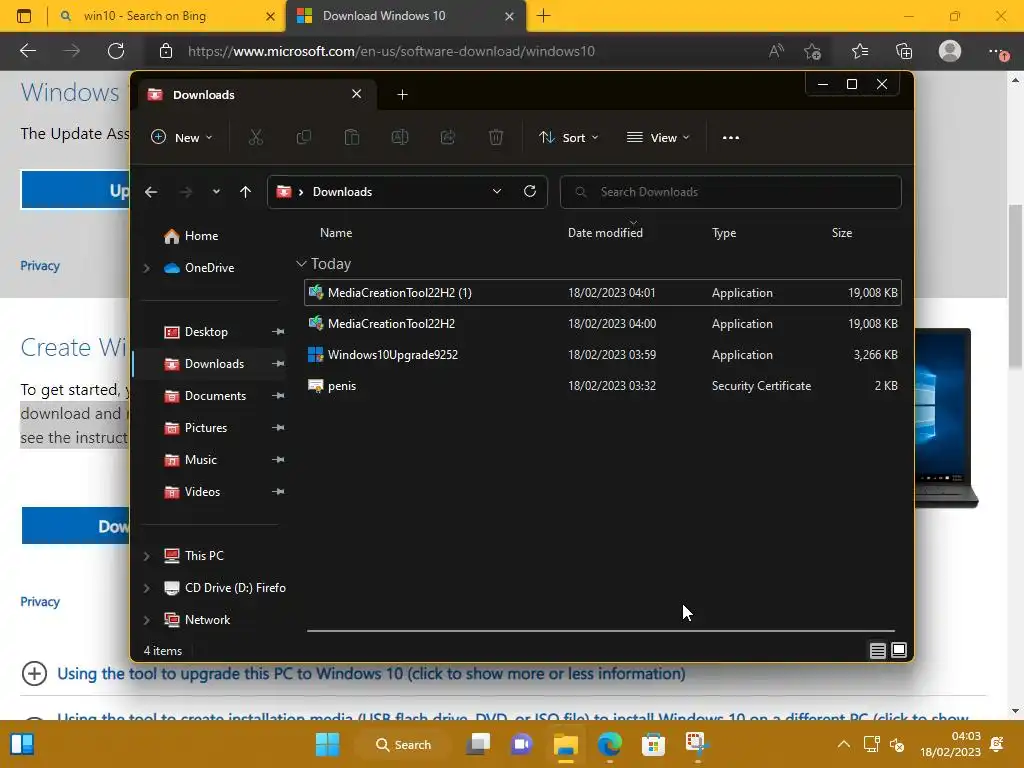Viewport: 1024px width, 768px height.
Task: Expand CD Drive (D:) tree node
Action: [147, 588]
